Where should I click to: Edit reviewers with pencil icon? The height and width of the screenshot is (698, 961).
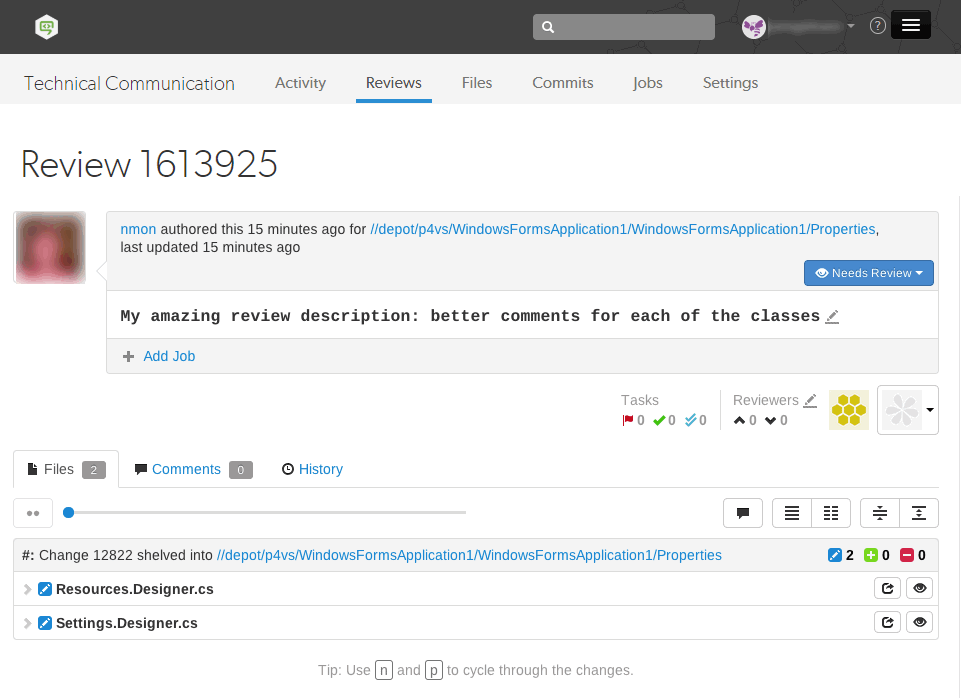tap(810, 400)
